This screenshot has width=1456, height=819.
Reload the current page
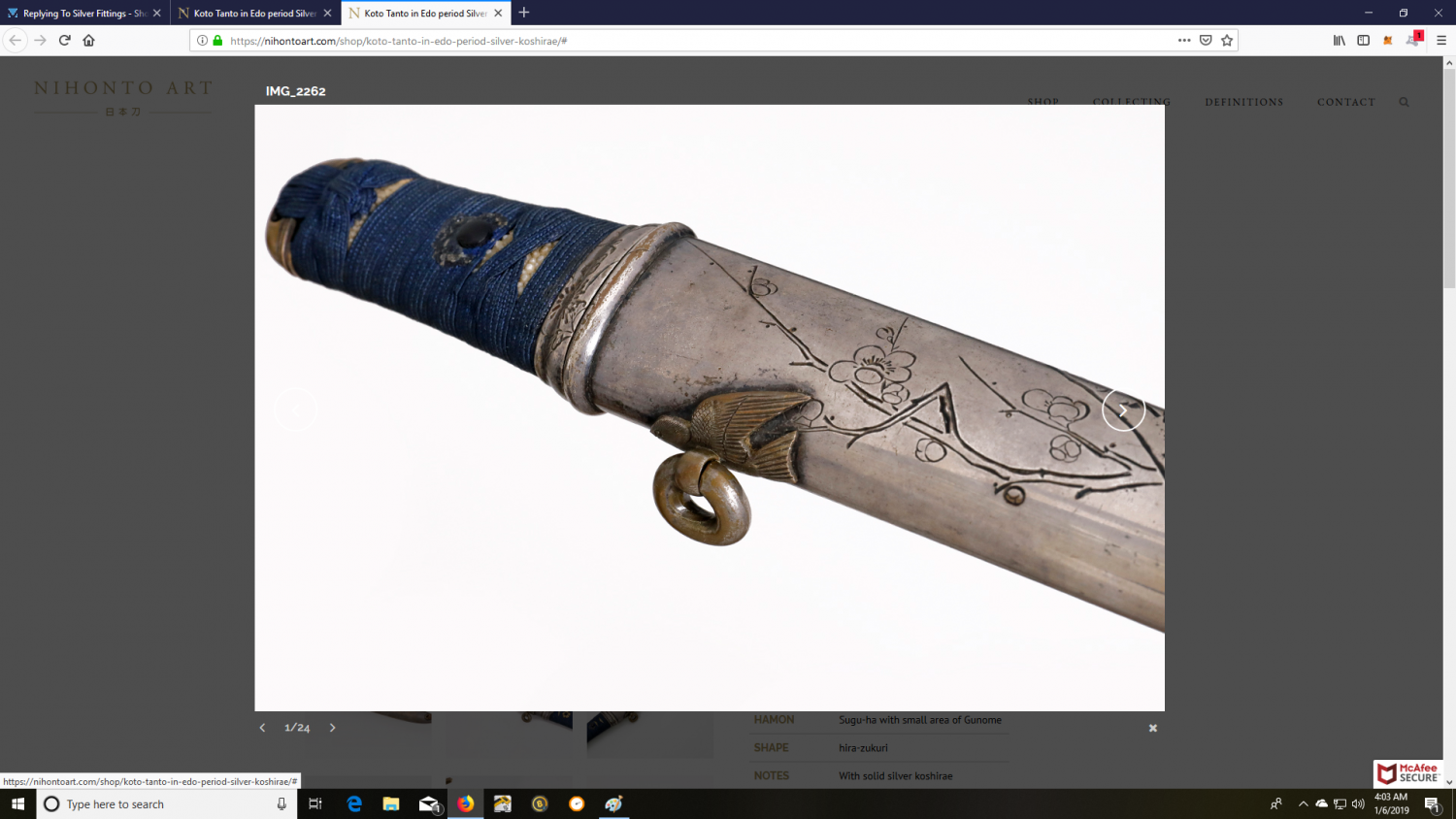[x=64, y=40]
